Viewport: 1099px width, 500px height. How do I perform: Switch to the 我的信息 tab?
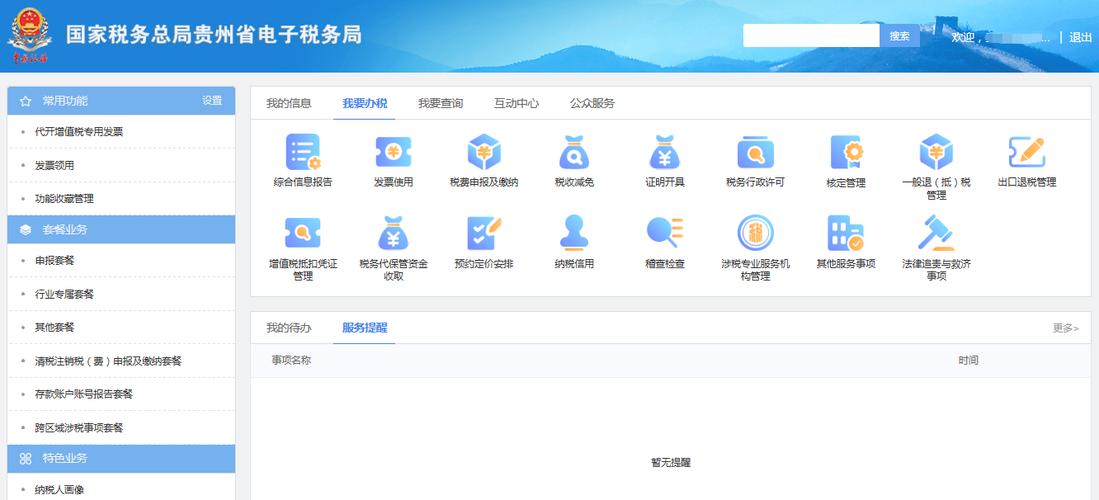point(288,103)
